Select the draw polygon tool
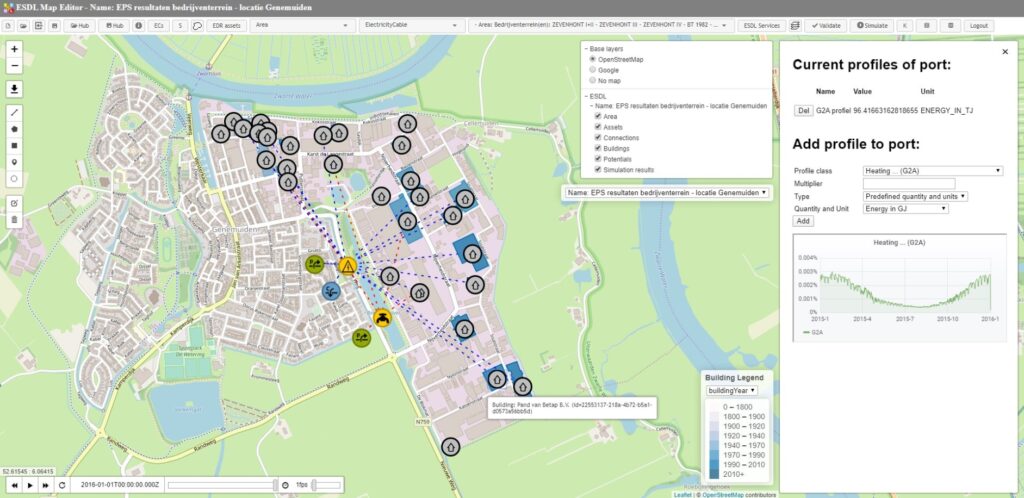Screen dimensions: 1024x498 point(14,128)
